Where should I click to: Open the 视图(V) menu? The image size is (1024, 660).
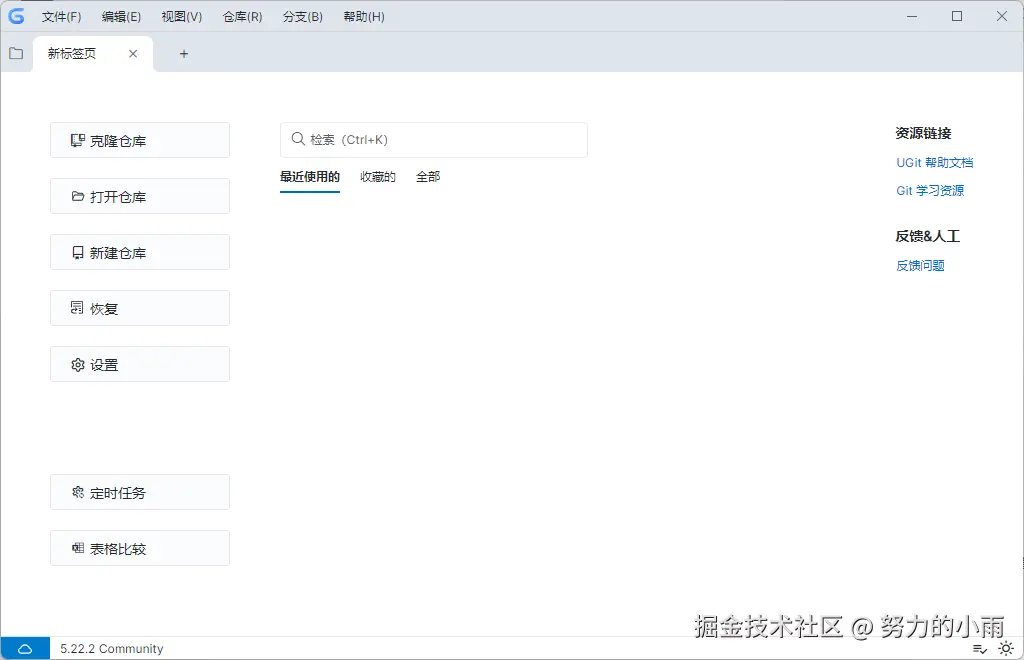pyautogui.click(x=182, y=17)
